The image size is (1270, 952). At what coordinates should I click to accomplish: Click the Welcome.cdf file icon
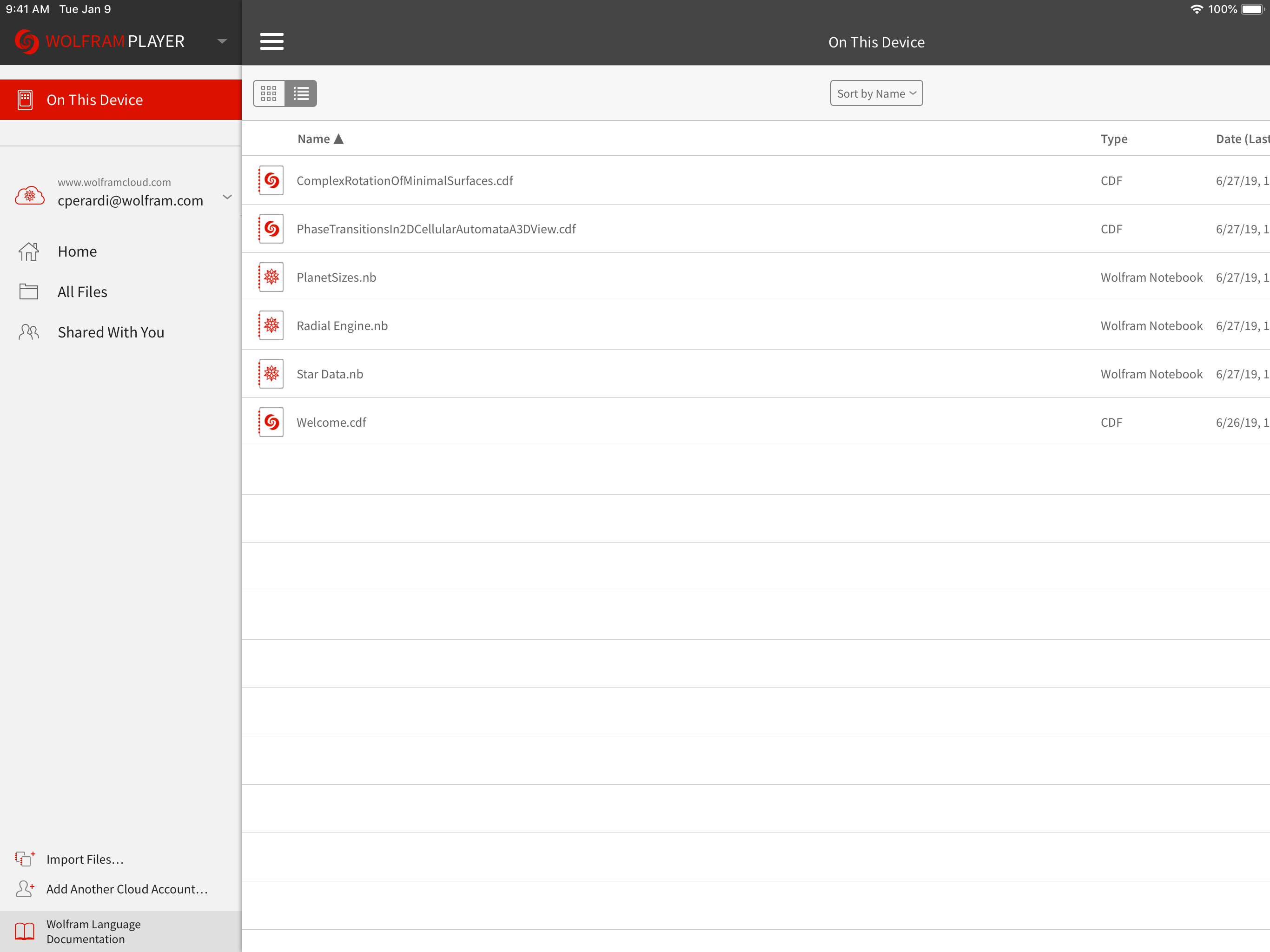[x=271, y=422]
